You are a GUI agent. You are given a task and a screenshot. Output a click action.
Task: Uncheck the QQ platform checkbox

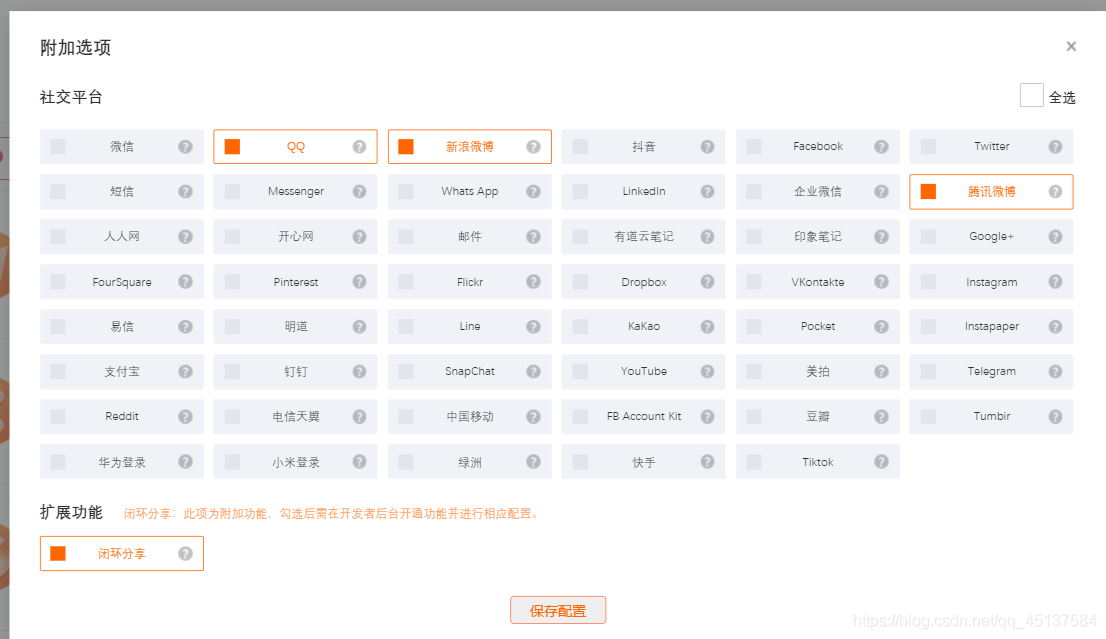(x=232, y=147)
